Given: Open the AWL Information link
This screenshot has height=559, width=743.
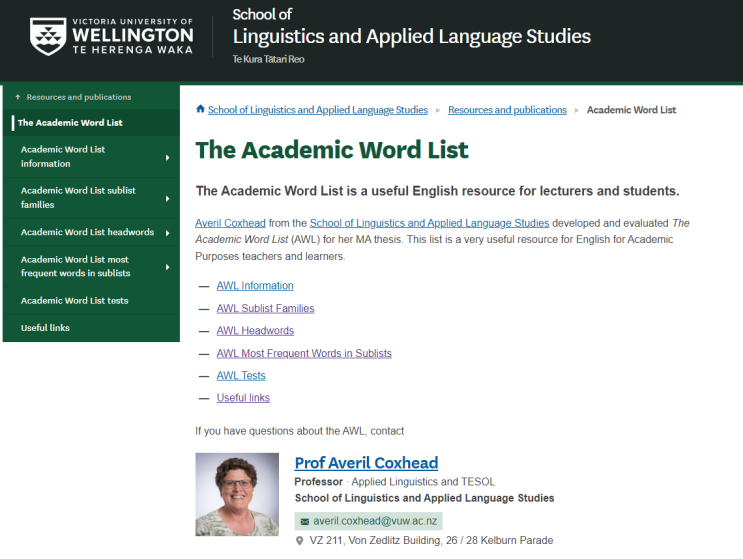Looking at the screenshot, I should 255,286.
